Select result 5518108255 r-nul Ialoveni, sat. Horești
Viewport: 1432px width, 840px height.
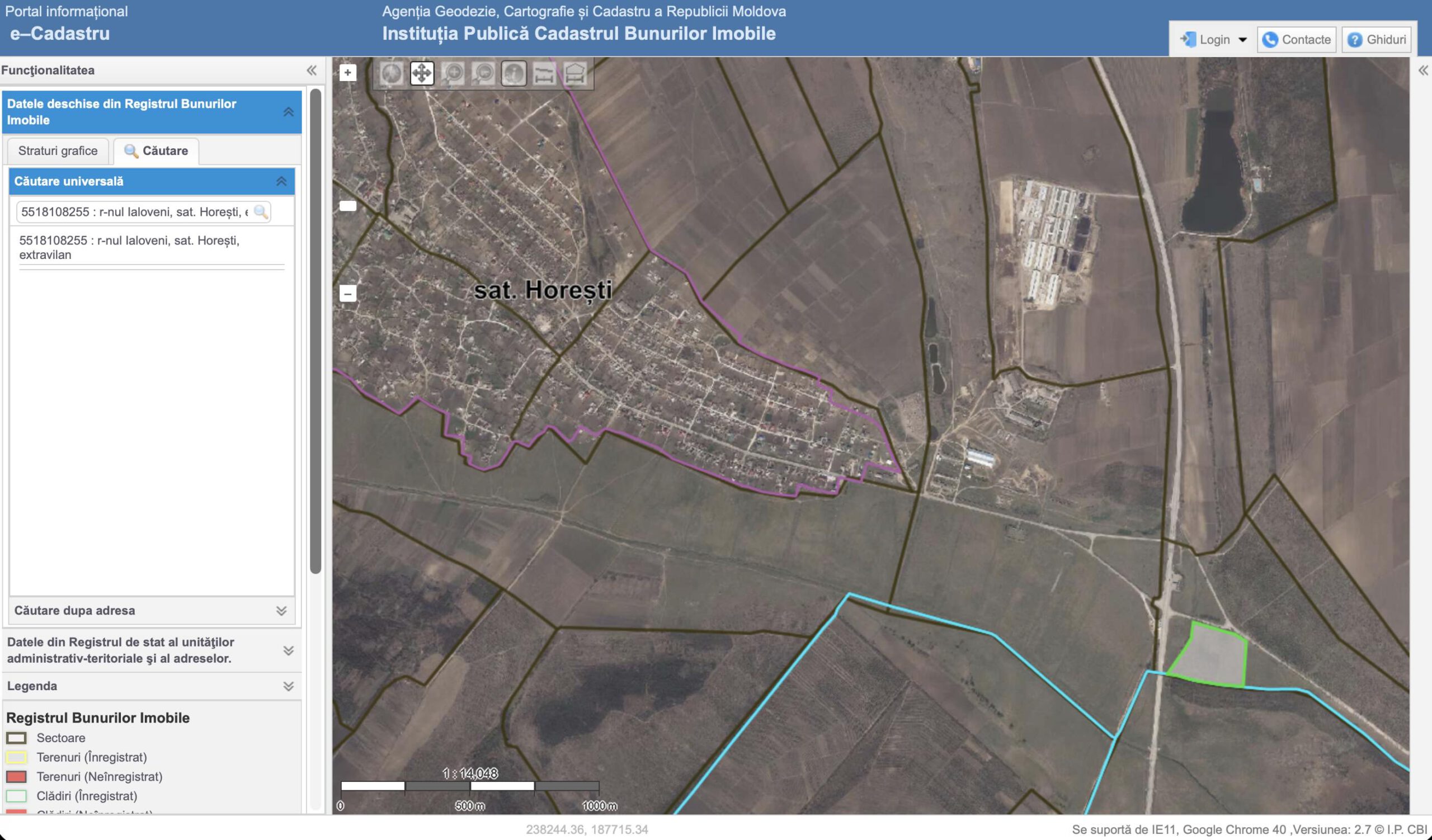[151, 248]
